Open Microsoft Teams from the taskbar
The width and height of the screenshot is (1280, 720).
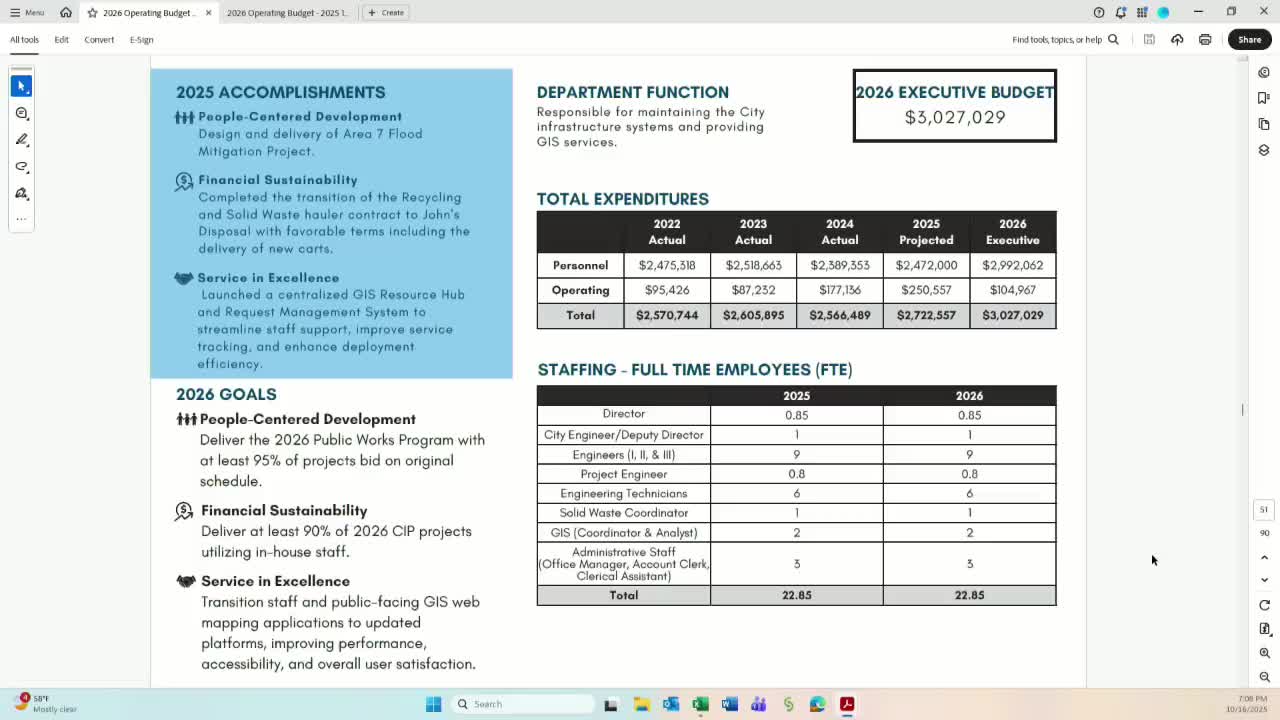(759, 704)
